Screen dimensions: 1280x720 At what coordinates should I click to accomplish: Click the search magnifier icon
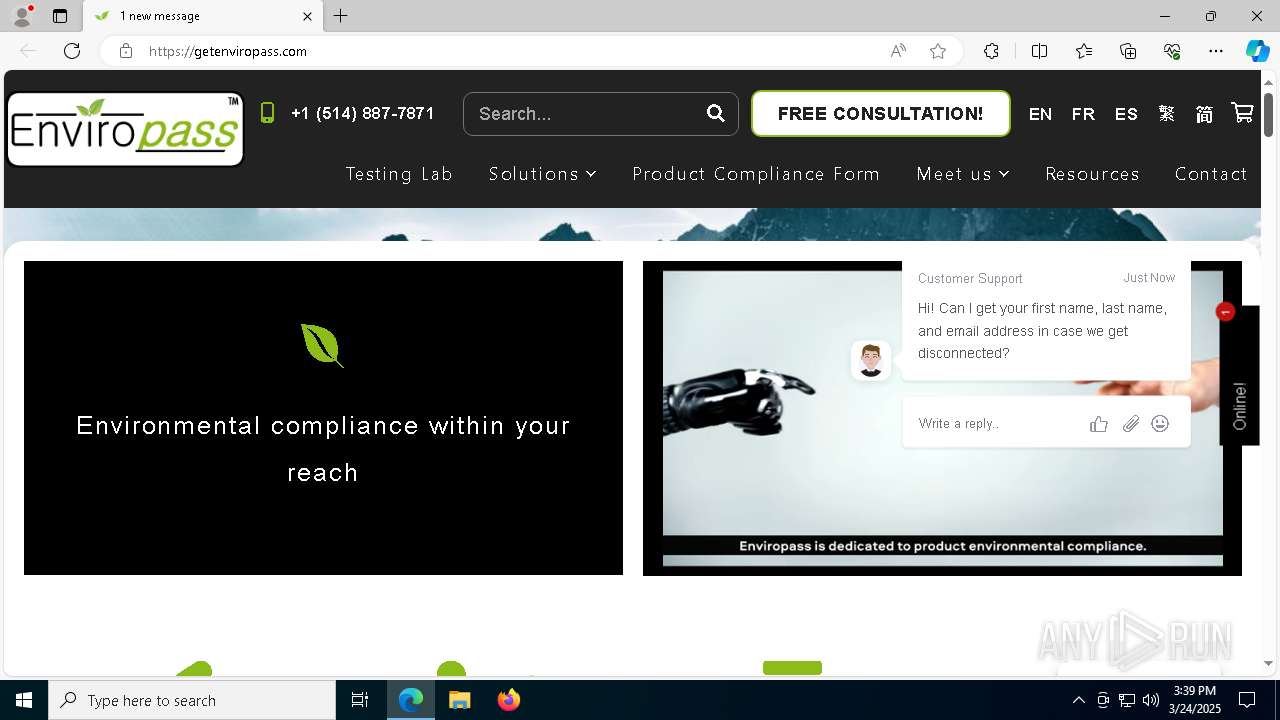(716, 113)
